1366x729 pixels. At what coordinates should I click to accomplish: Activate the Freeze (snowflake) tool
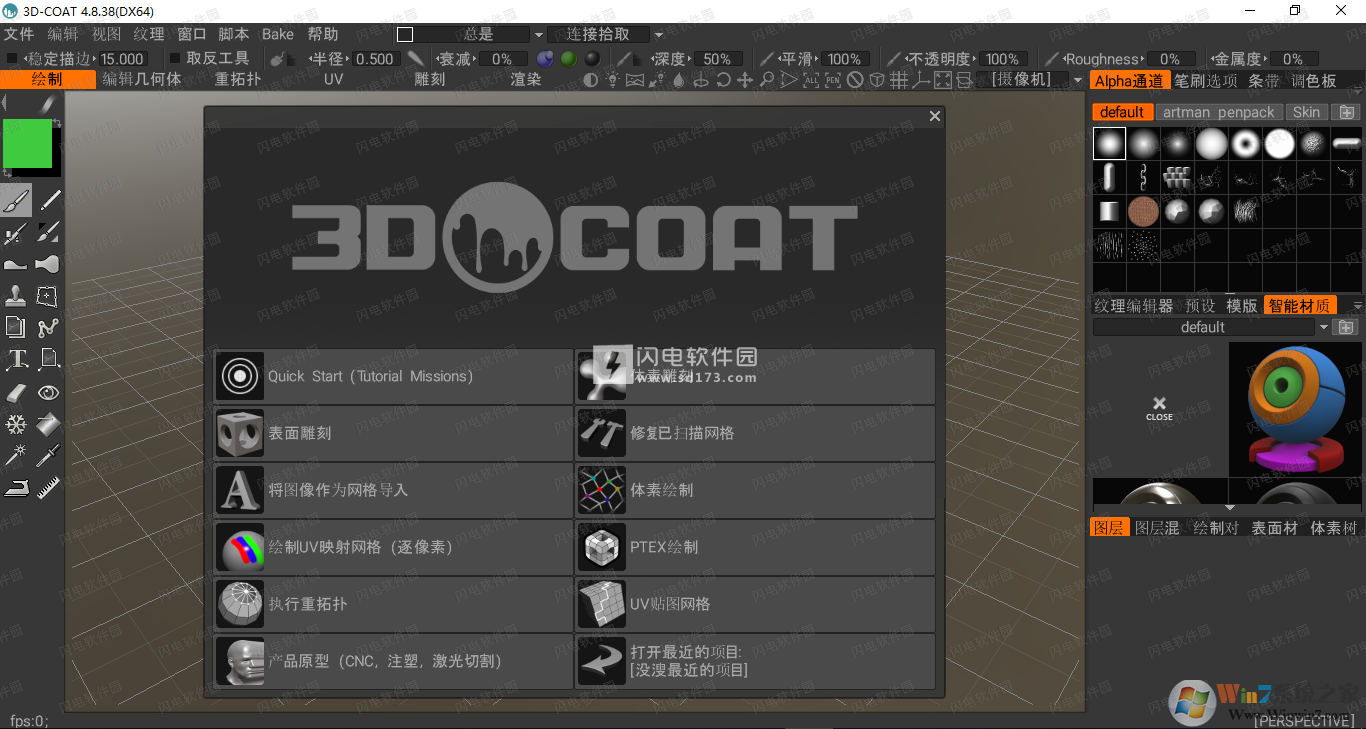(x=16, y=424)
